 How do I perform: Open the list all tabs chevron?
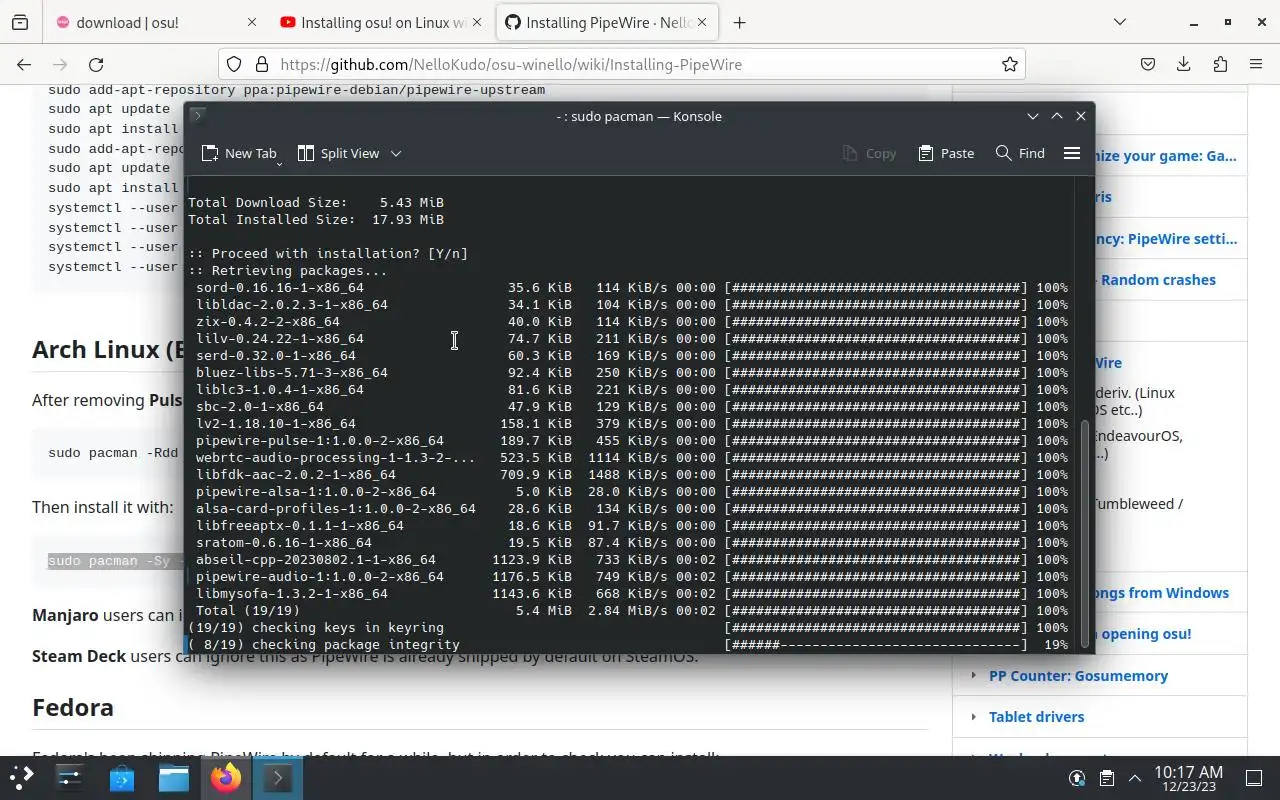coord(1120,22)
